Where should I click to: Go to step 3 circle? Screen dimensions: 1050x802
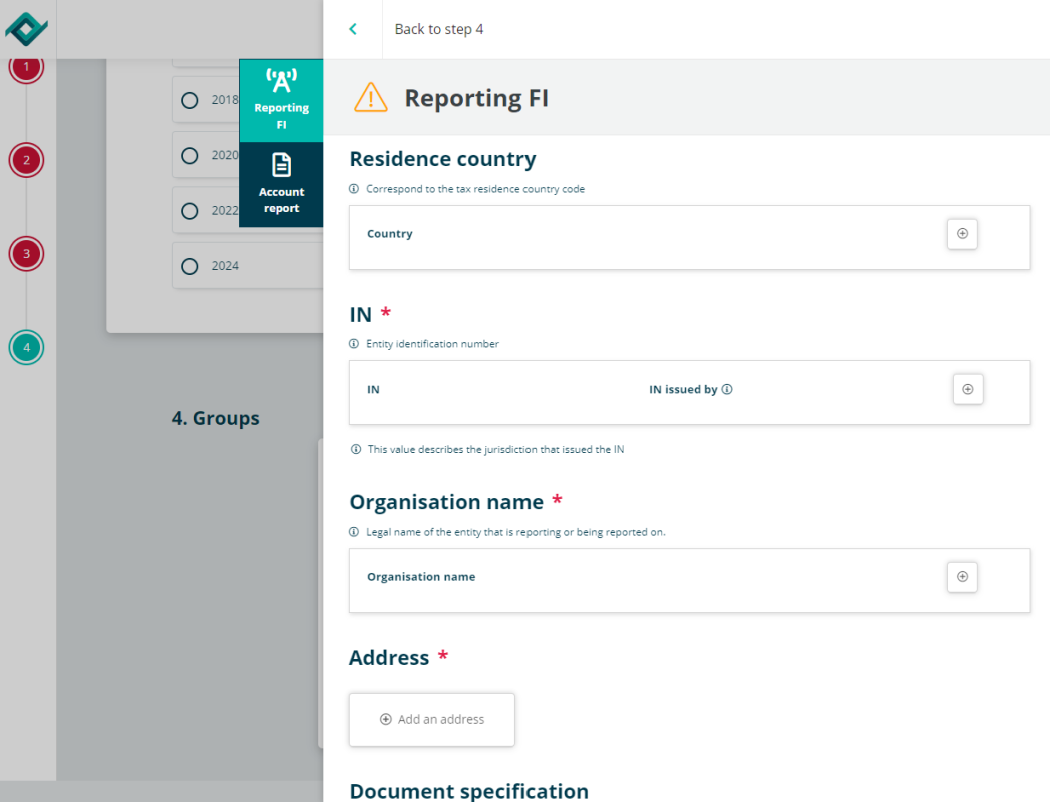click(26, 254)
